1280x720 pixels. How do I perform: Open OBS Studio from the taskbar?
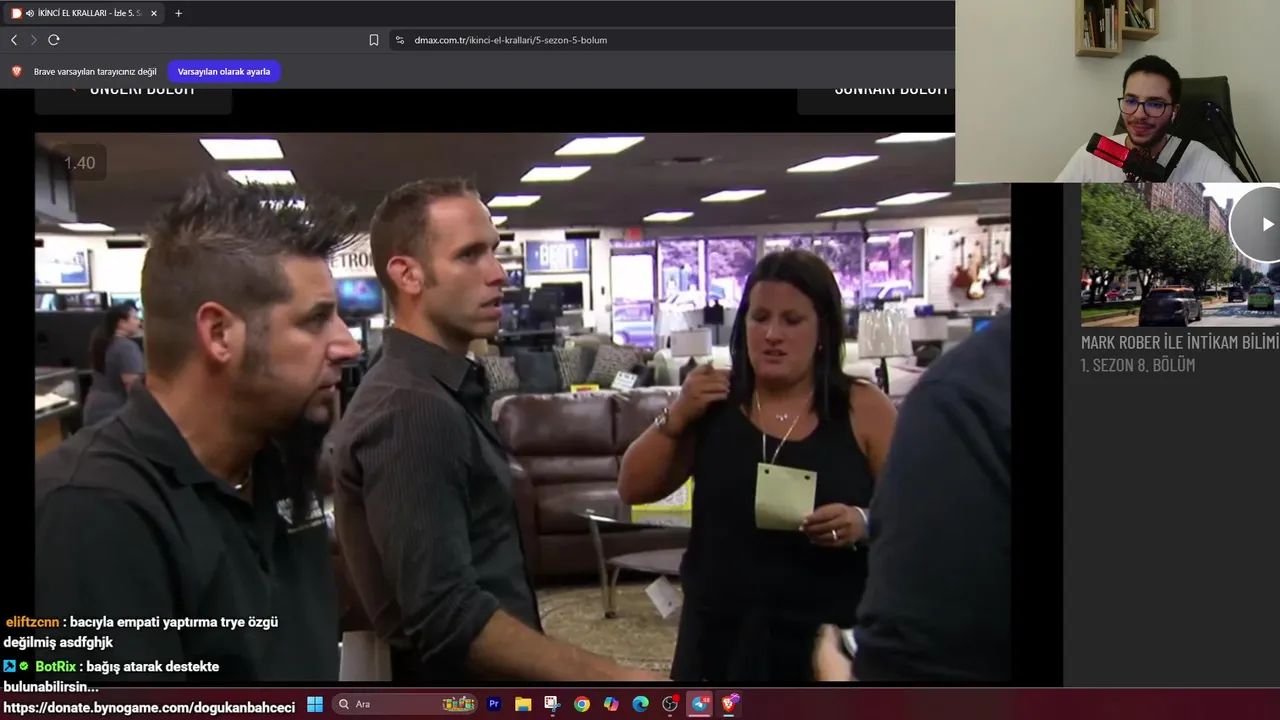670,704
